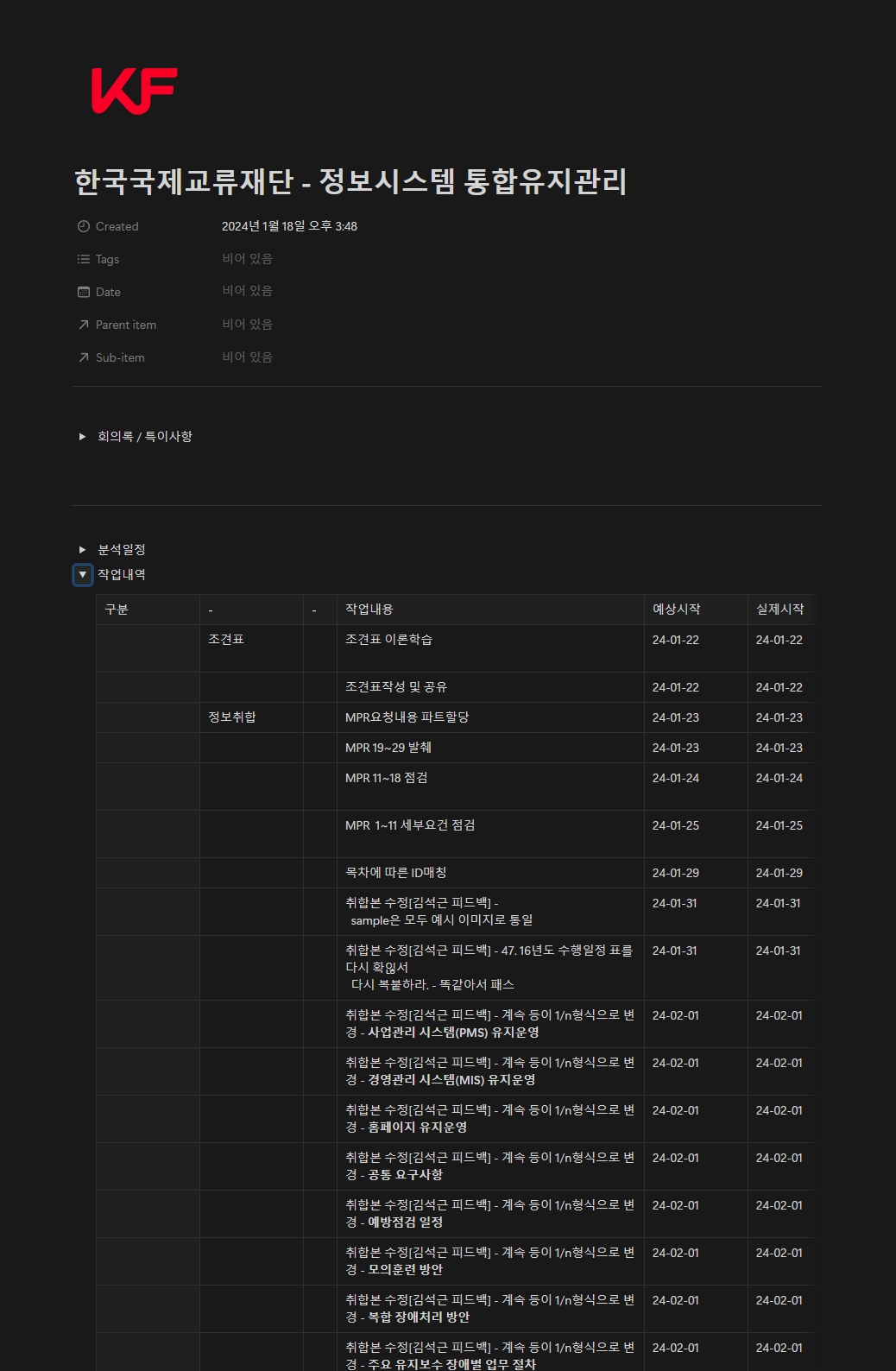Click the 조견표 이론학습 cell
Screen dimensions: 896x1371
490,648
